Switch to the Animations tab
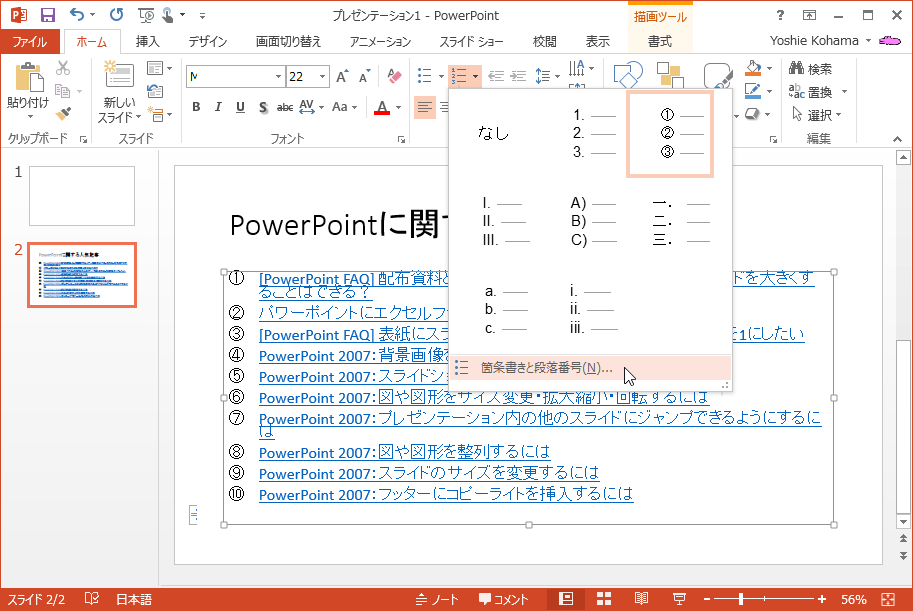The height and width of the screenshot is (611, 913). coord(380,41)
